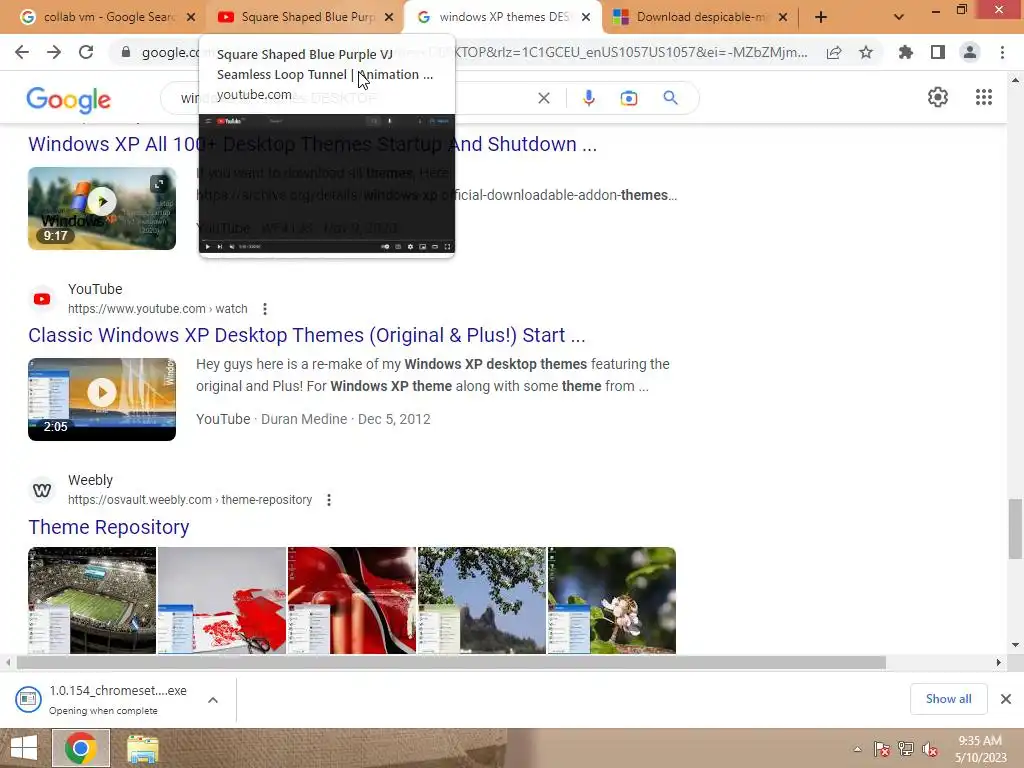The height and width of the screenshot is (768, 1024).
Task: Click the osvault.weebly.com URL text
Action: (190, 500)
